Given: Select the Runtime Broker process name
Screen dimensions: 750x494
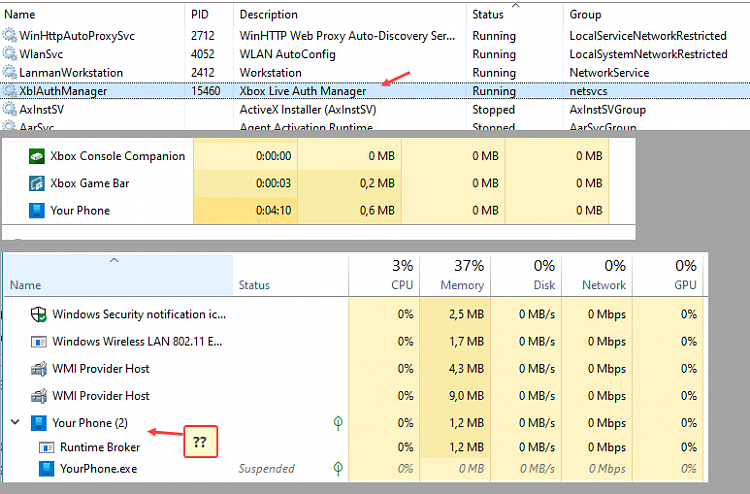Looking at the screenshot, I should click(x=100, y=447).
